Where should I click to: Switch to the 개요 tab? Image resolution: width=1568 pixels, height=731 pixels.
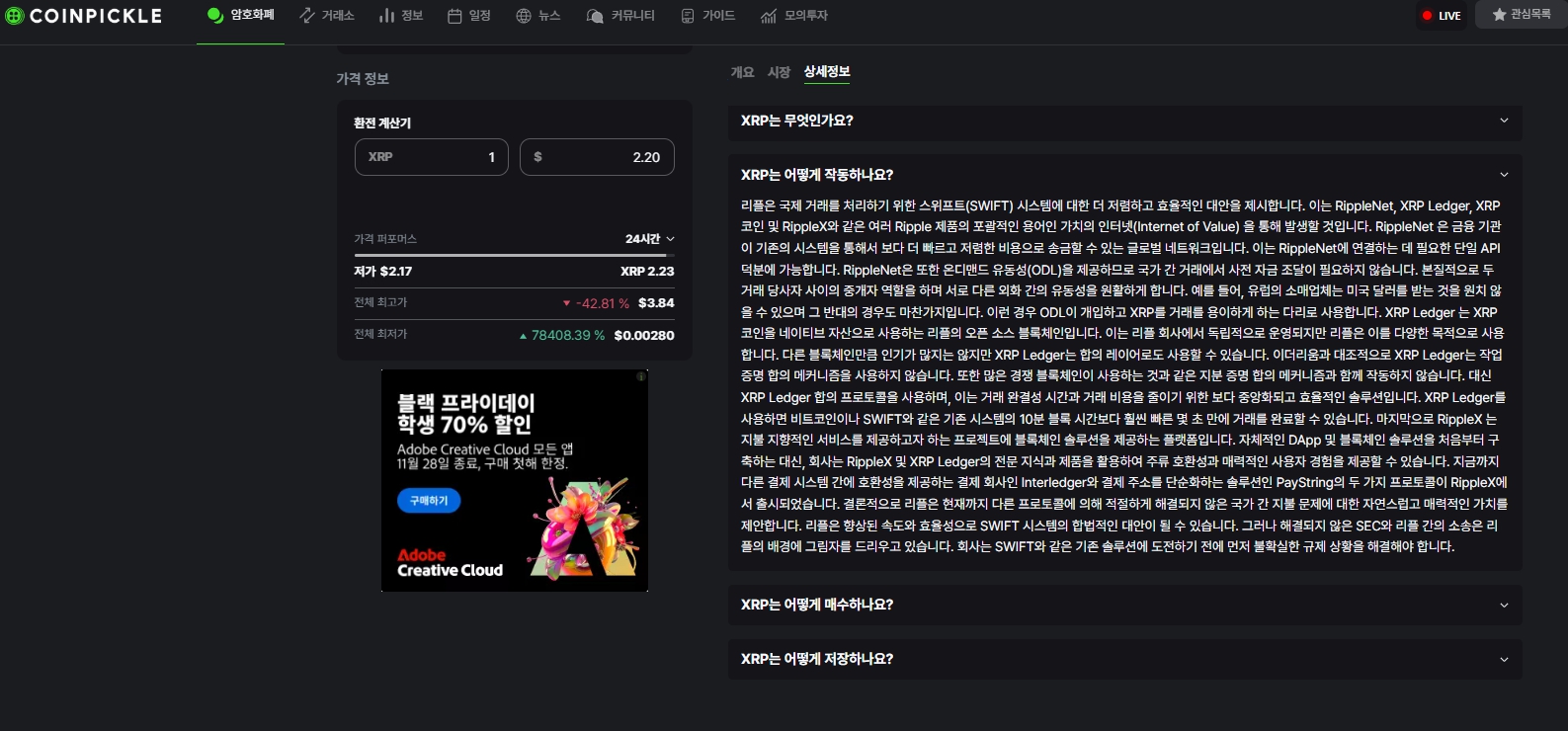pyautogui.click(x=742, y=72)
